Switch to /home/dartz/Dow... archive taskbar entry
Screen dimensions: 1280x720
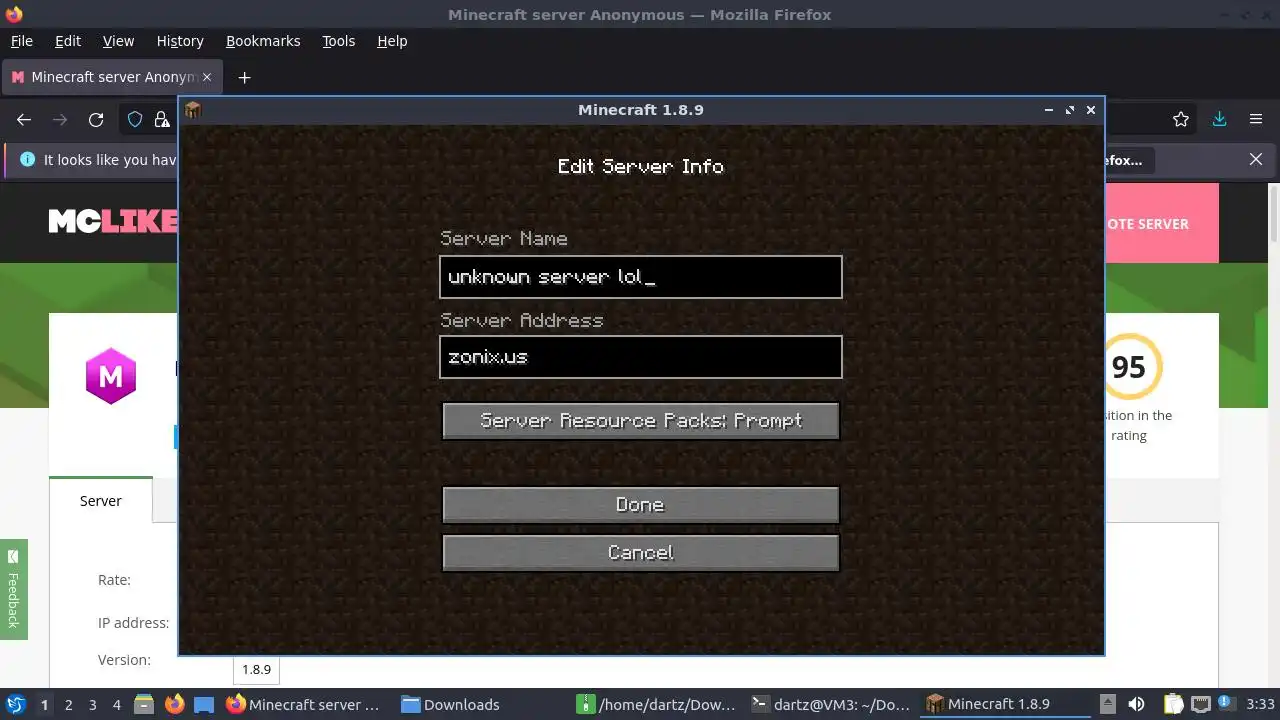pos(658,705)
